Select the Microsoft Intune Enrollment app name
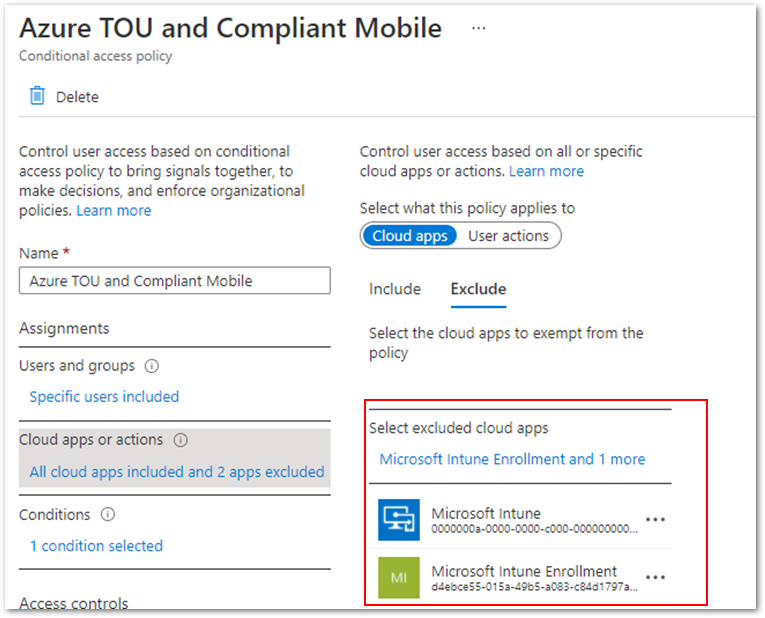This screenshot has width=765, height=618. (x=524, y=571)
